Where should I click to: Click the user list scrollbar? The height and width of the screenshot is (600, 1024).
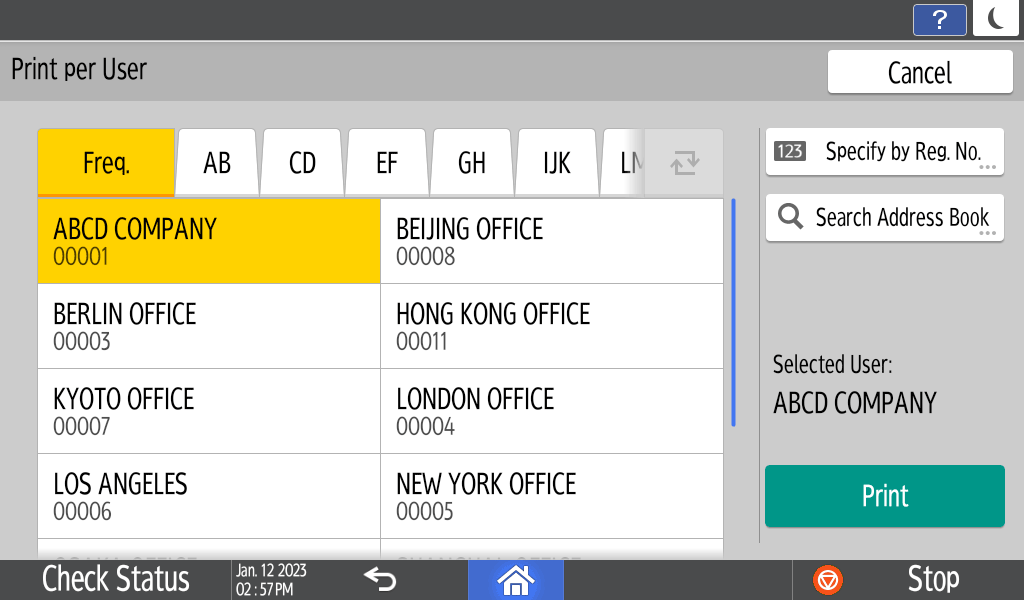point(733,312)
